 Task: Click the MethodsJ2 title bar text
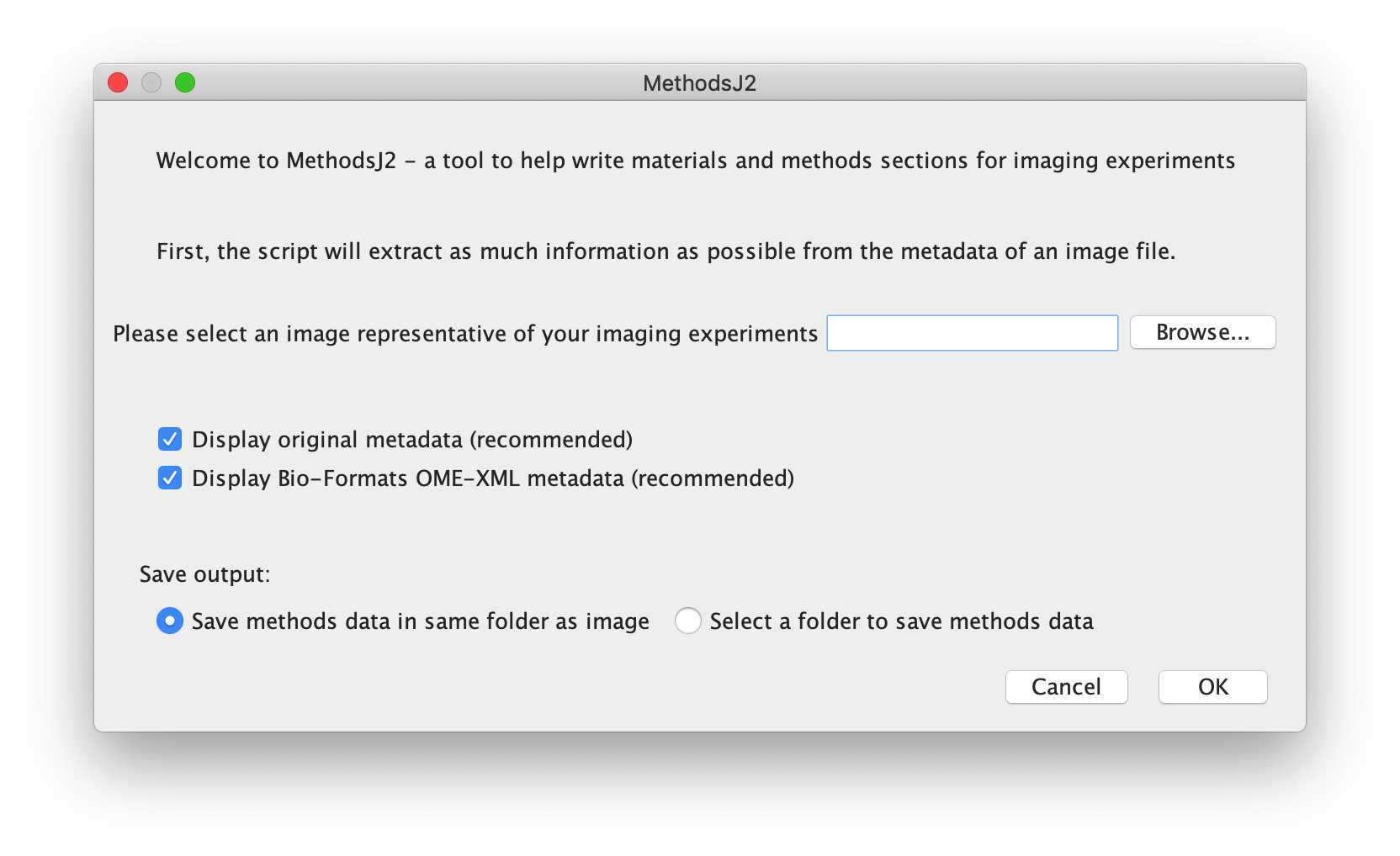click(x=699, y=83)
